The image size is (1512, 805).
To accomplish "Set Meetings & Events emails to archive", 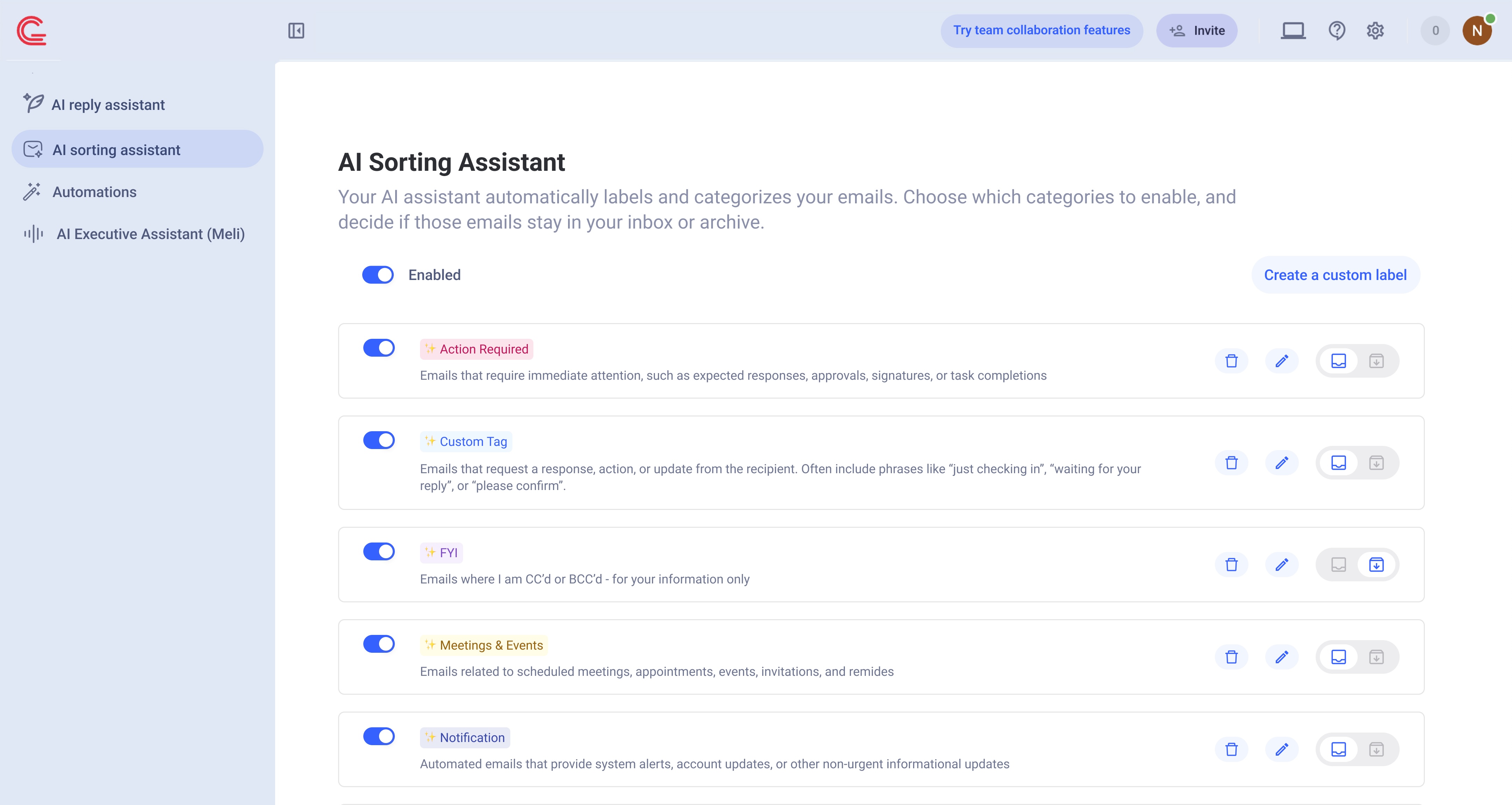I will point(1377,657).
